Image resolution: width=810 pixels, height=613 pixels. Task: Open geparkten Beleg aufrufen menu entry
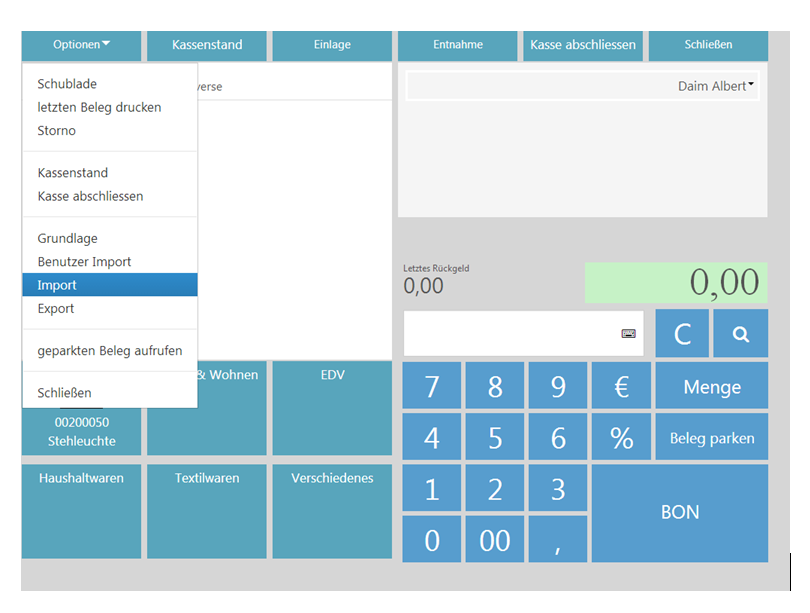(109, 351)
